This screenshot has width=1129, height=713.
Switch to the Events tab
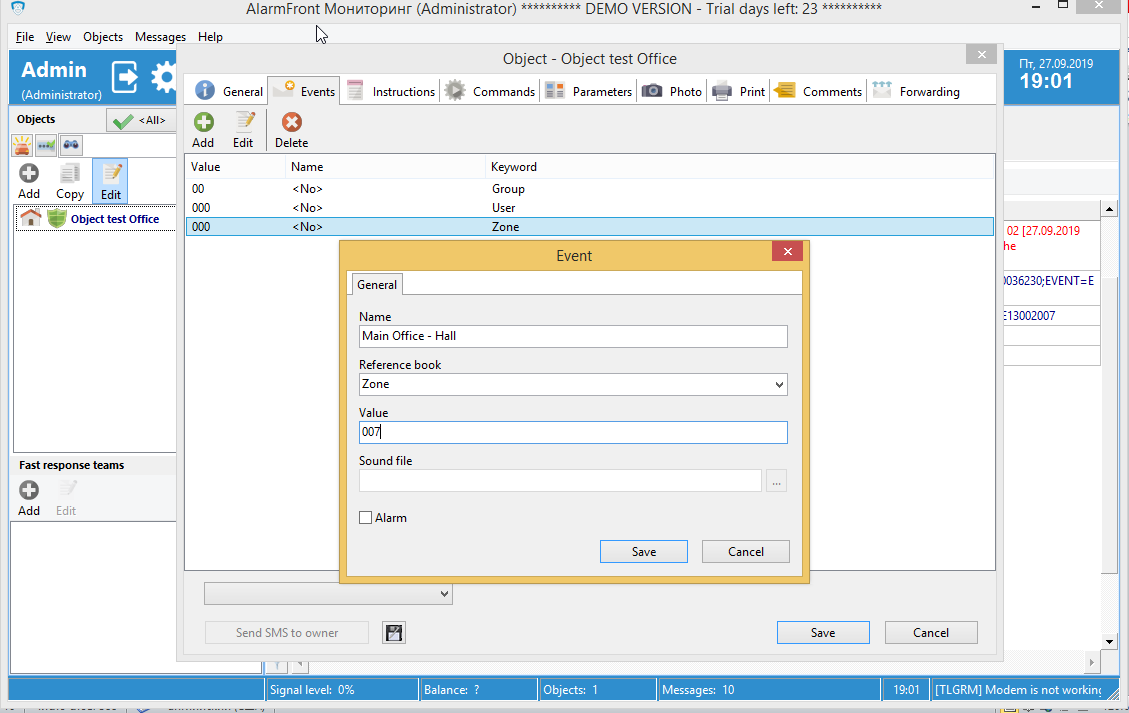coord(304,91)
